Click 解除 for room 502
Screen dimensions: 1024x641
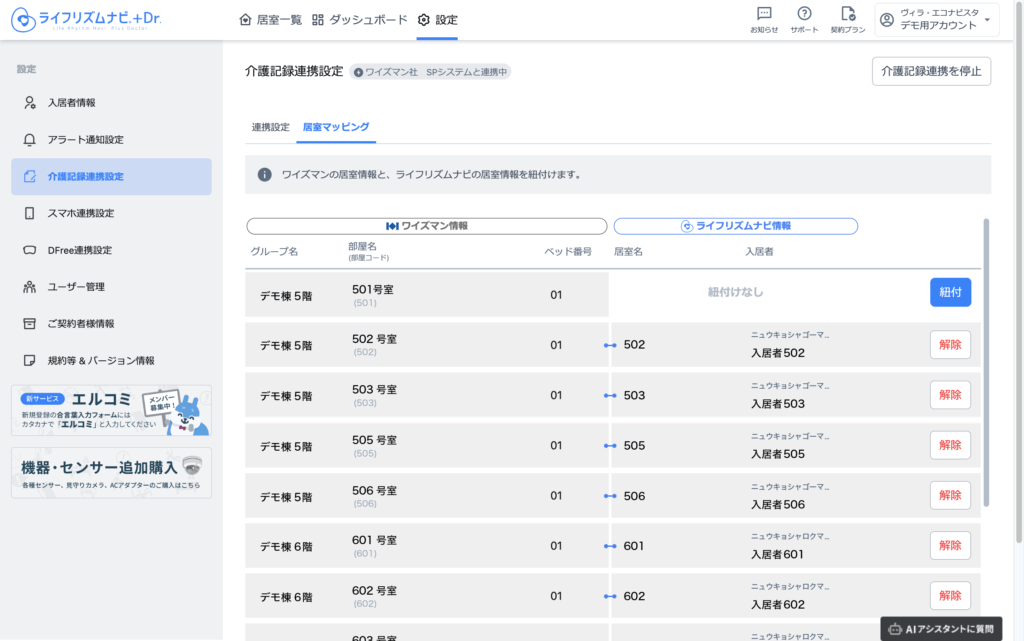pos(950,345)
